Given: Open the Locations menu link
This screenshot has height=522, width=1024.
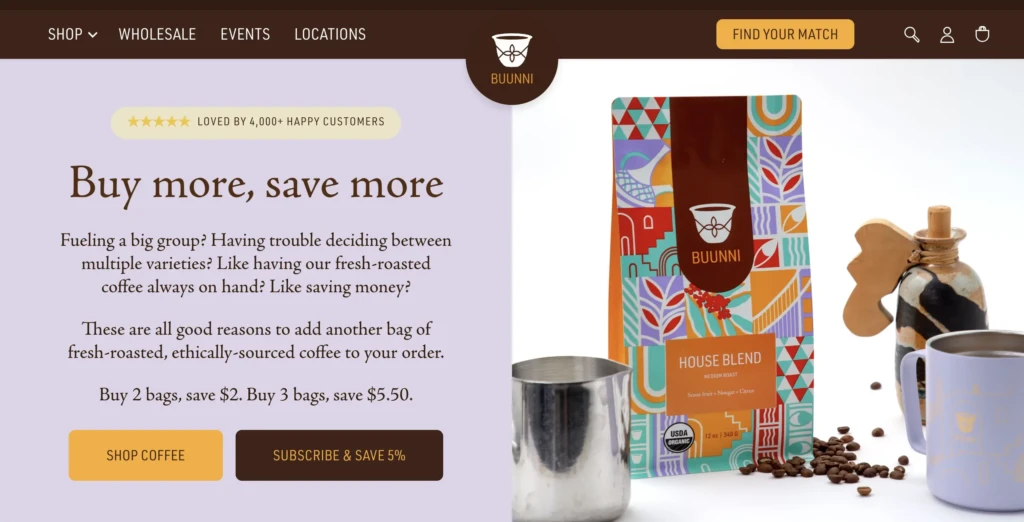Looking at the screenshot, I should [x=330, y=34].
